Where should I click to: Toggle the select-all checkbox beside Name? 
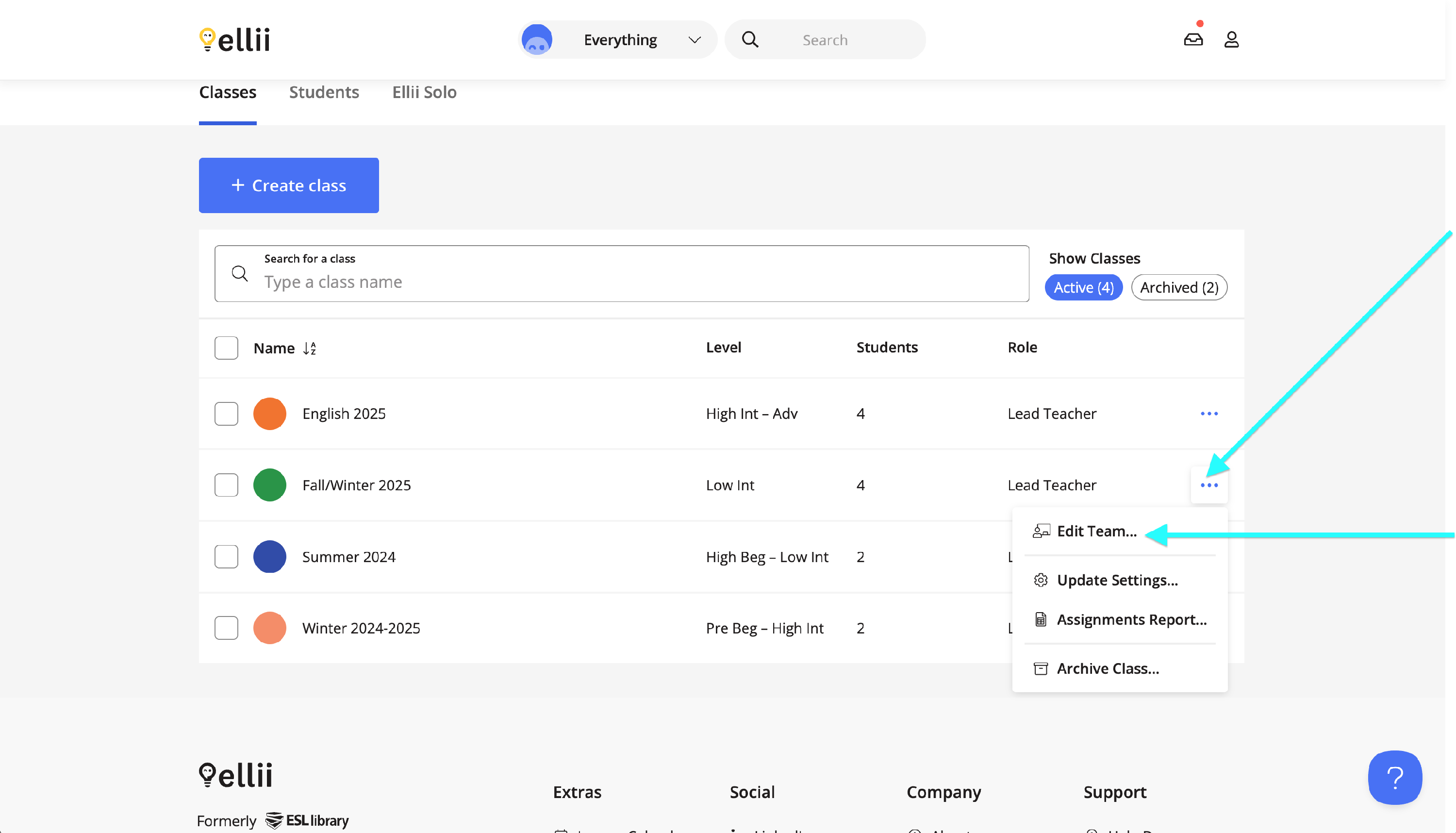[x=226, y=348]
